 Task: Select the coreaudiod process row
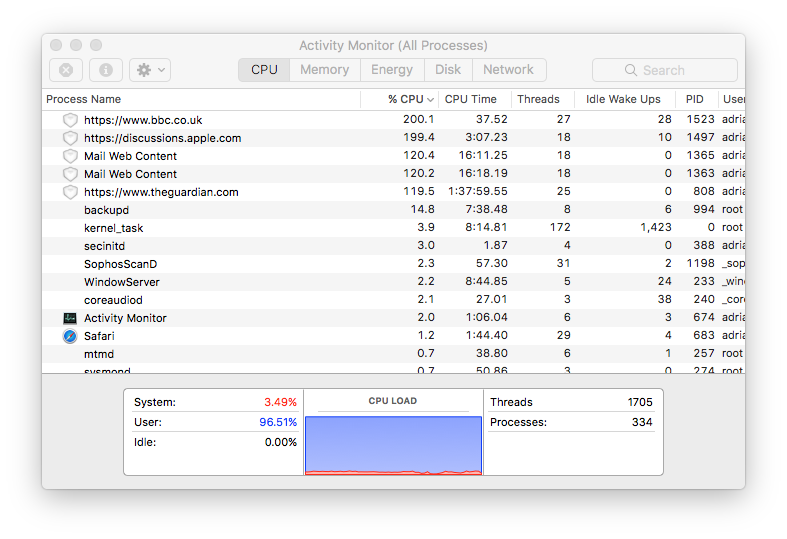click(394, 300)
